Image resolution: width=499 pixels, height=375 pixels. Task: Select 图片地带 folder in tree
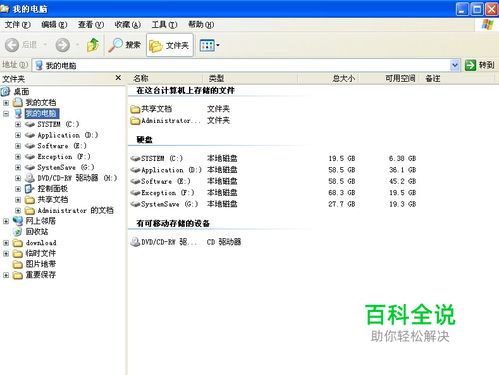[41, 264]
